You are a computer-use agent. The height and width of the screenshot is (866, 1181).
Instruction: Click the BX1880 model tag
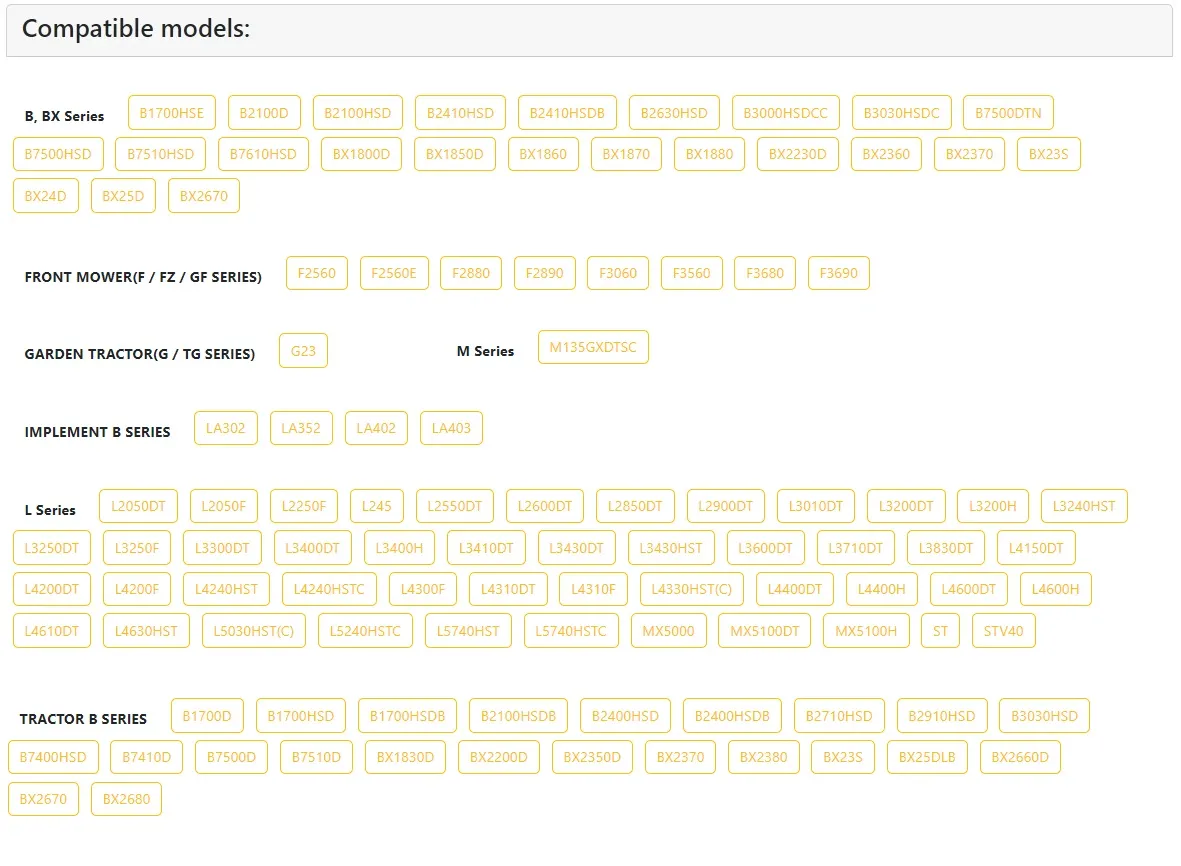[710, 154]
